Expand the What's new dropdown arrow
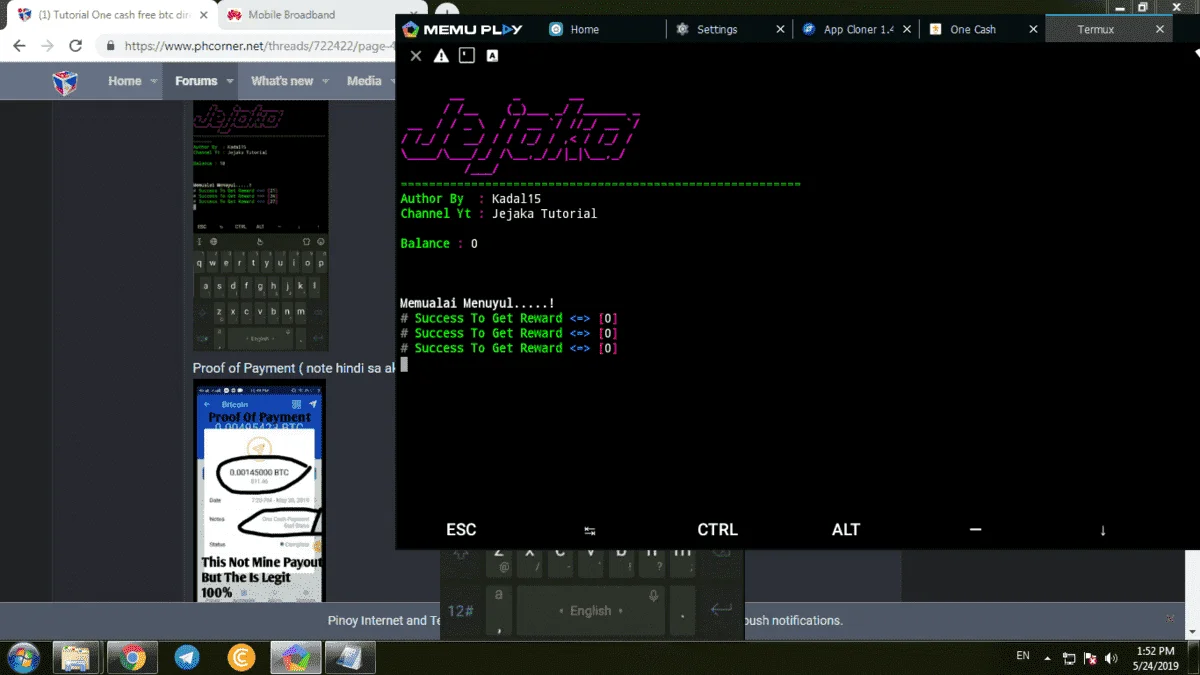1200x675 pixels. (325, 82)
